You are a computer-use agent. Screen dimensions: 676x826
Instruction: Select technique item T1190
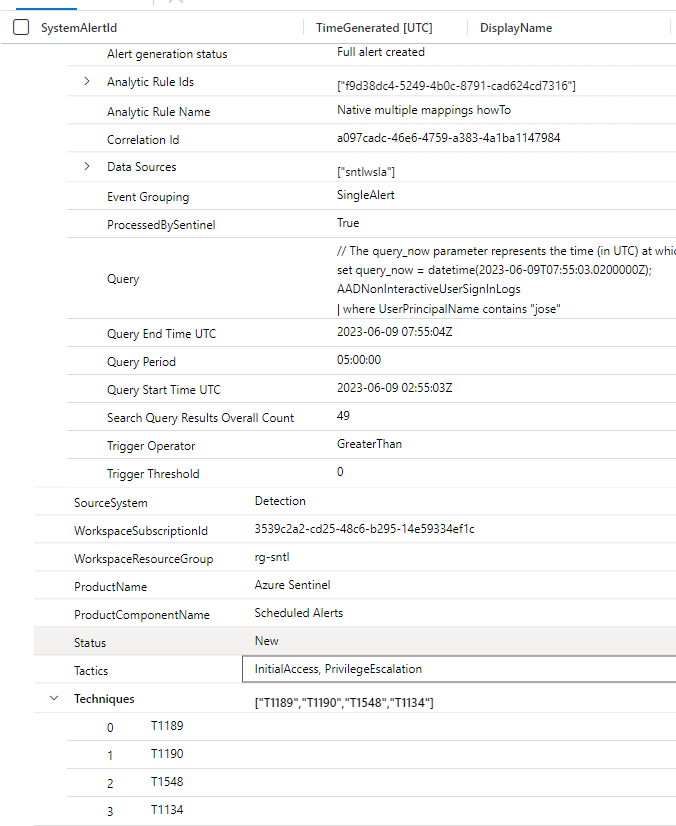pos(167,754)
